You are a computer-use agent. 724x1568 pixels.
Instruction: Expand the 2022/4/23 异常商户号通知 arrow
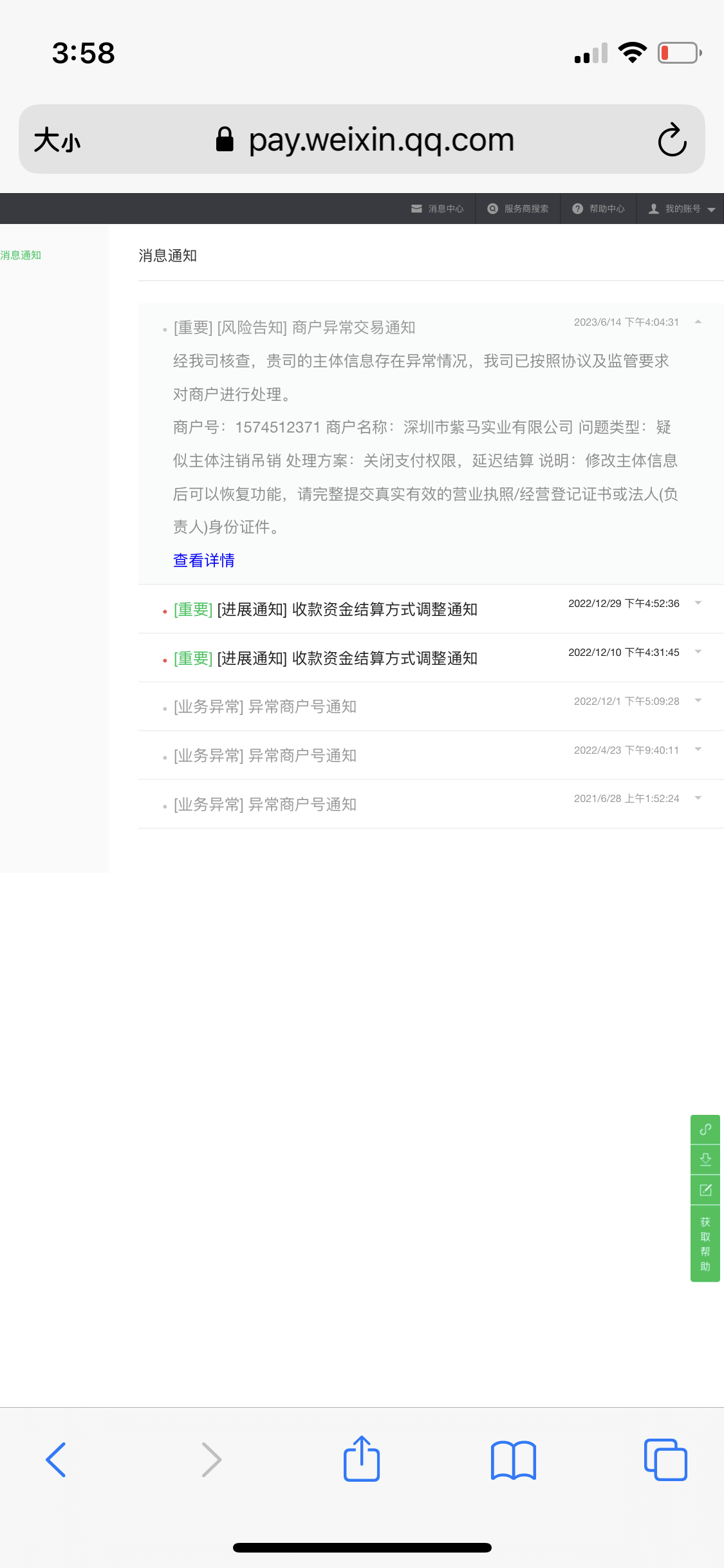698,749
